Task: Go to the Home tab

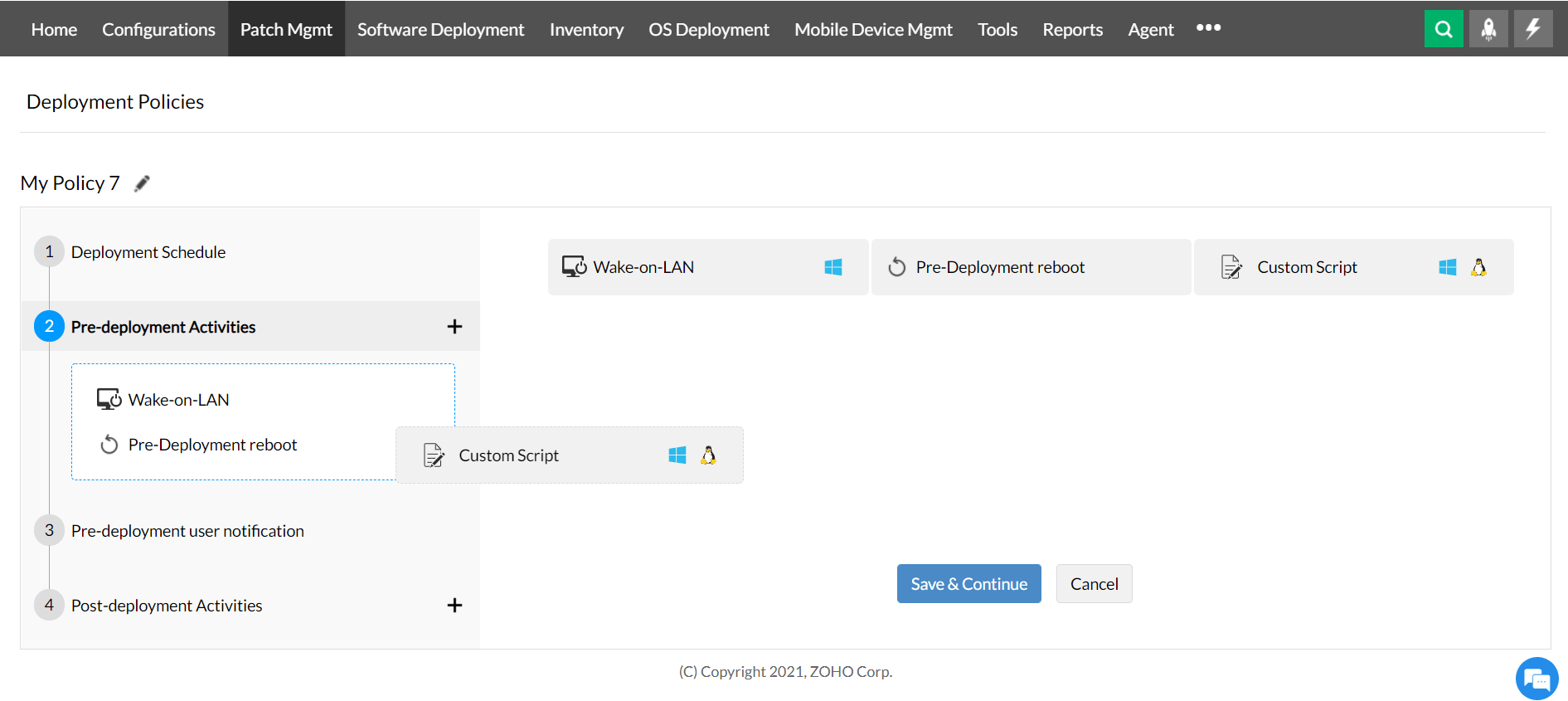Action: [54, 29]
